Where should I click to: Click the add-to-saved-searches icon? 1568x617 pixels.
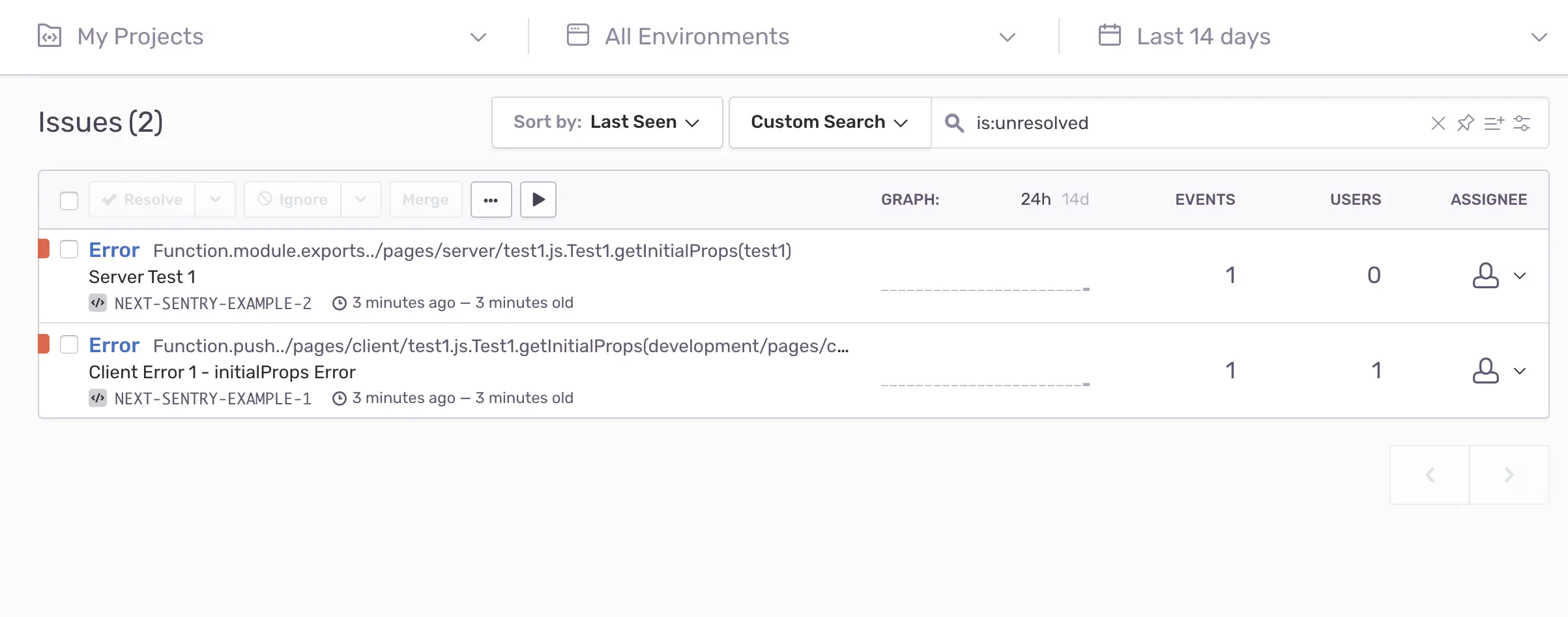tap(1494, 123)
